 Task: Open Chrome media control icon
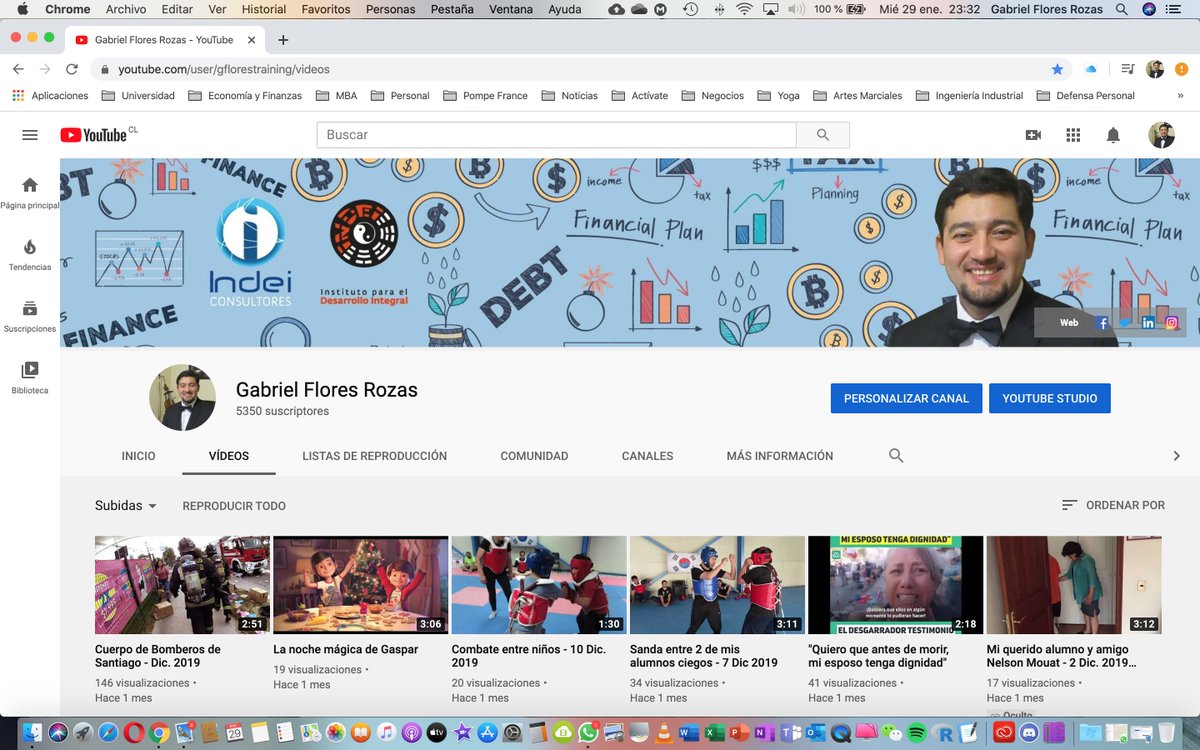1128,69
